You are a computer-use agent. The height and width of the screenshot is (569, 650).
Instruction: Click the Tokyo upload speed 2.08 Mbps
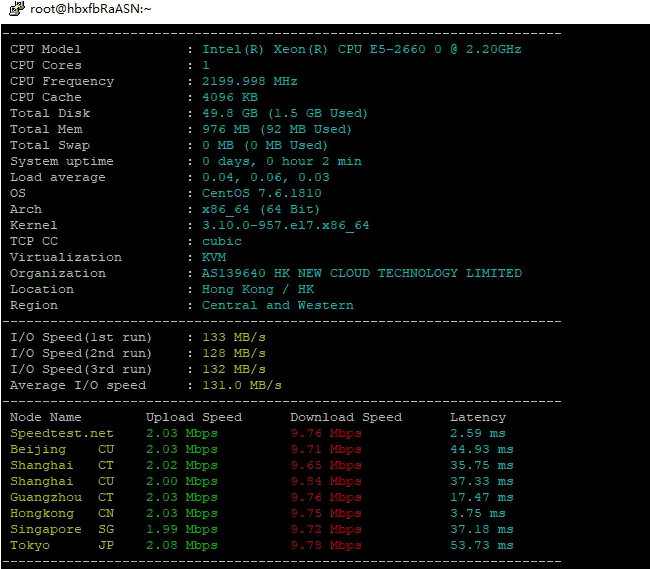[181, 545]
